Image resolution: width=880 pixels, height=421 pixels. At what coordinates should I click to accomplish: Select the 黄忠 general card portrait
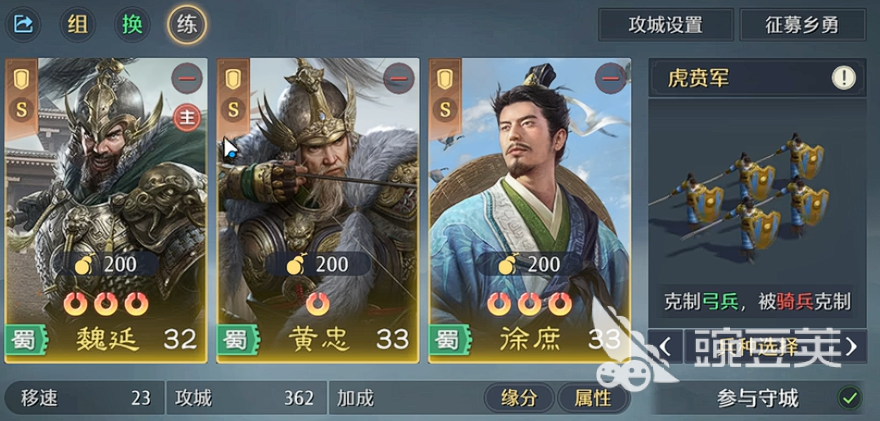318,210
